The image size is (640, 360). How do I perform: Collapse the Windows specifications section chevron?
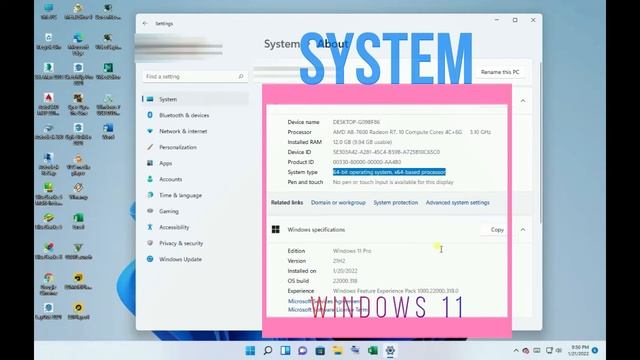523,229
